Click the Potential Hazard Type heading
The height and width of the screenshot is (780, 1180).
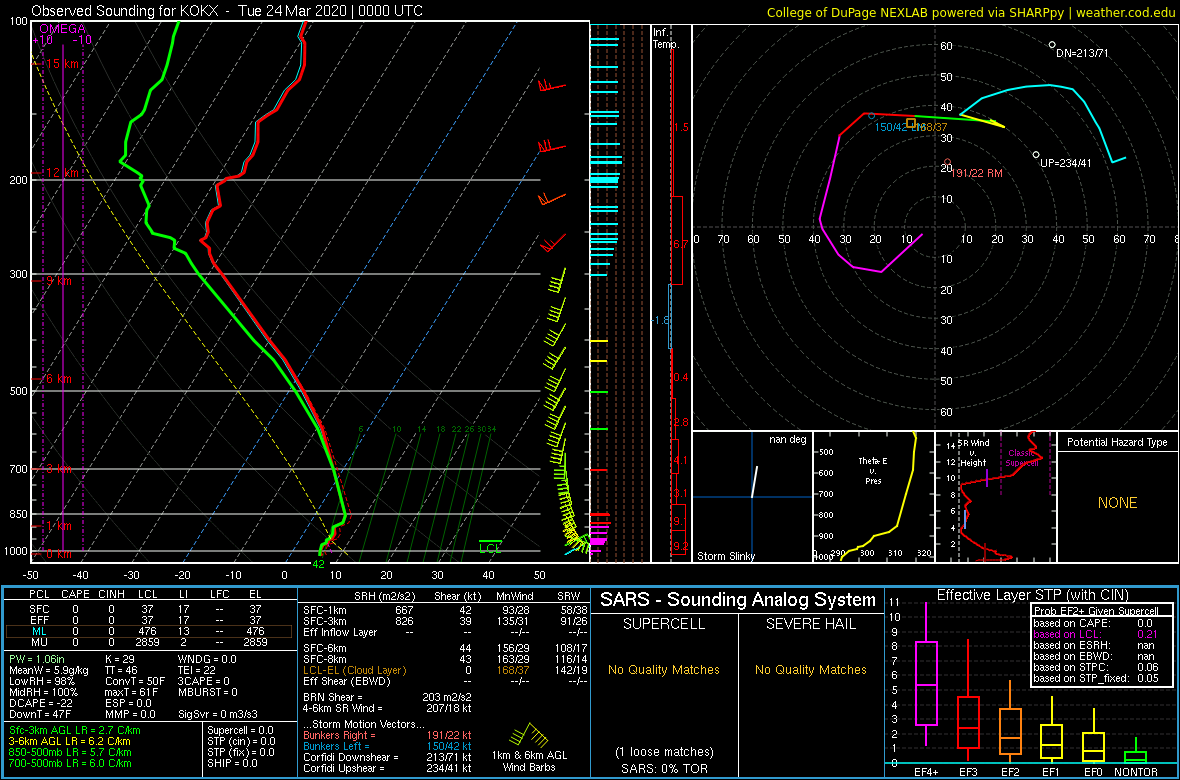click(x=1118, y=443)
